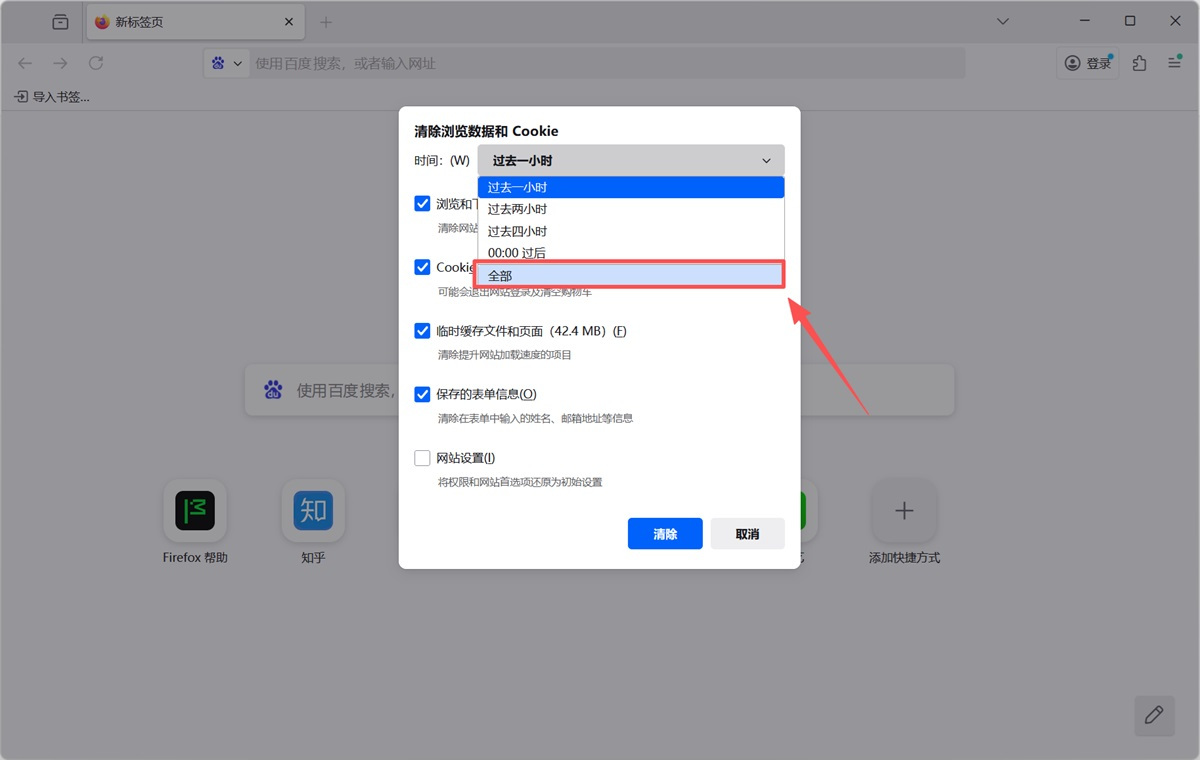
Task: Click the pencil customize icon
Action: 1154,714
